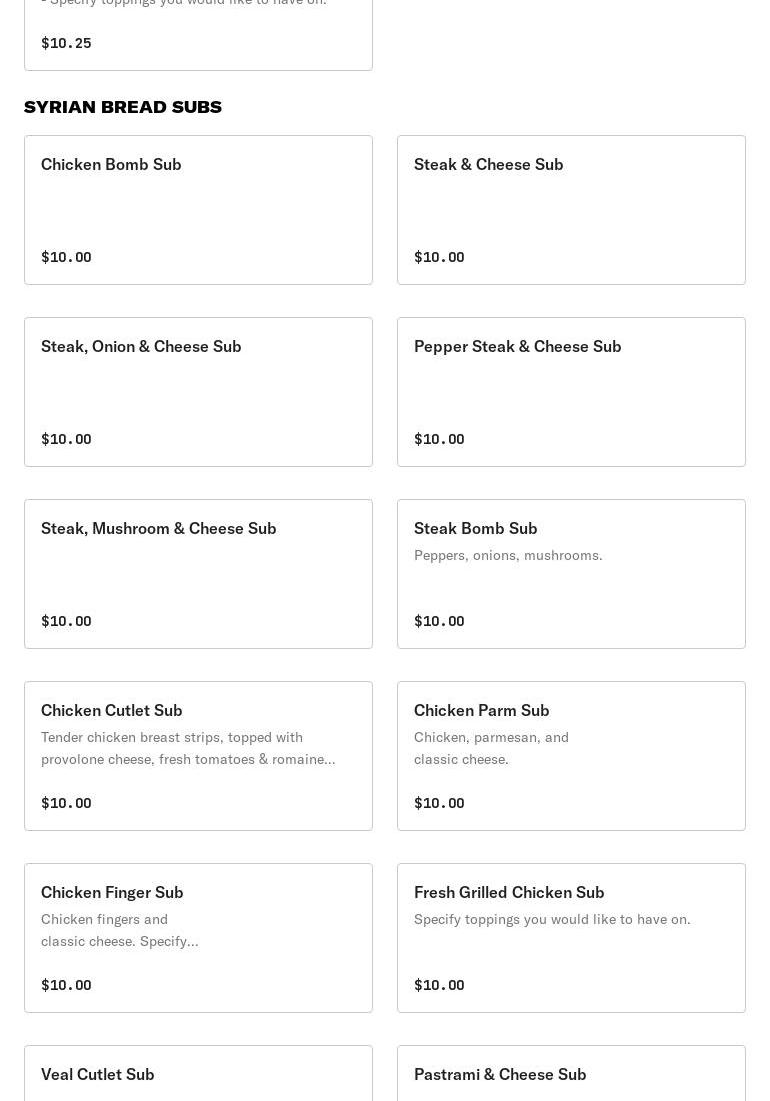Select Steak, Mushroom & Cheese Sub
The image size is (770, 1101).
click(198, 574)
